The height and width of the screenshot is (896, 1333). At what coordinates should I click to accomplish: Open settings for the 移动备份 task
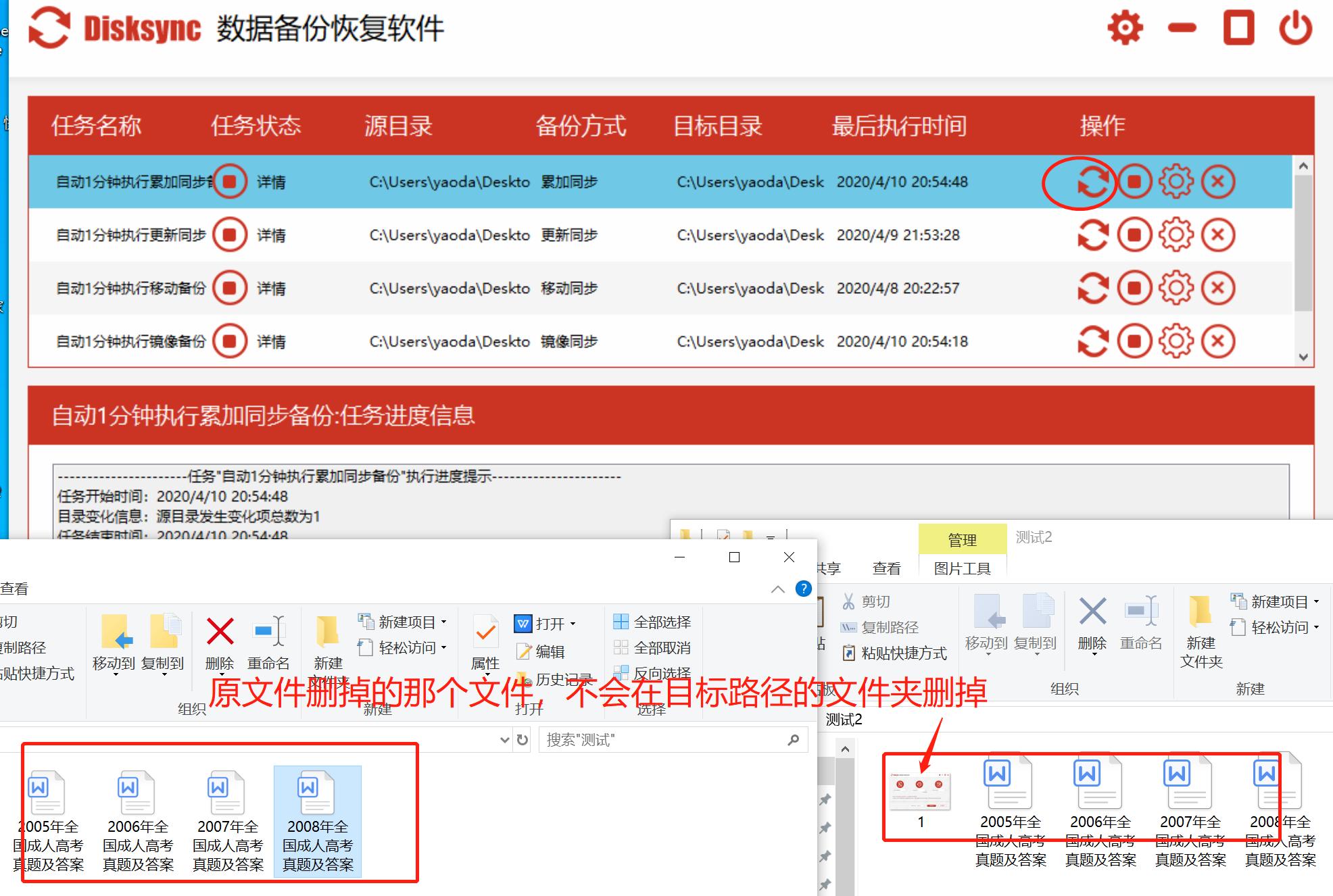pyautogui.click(x=1176, y=288)
